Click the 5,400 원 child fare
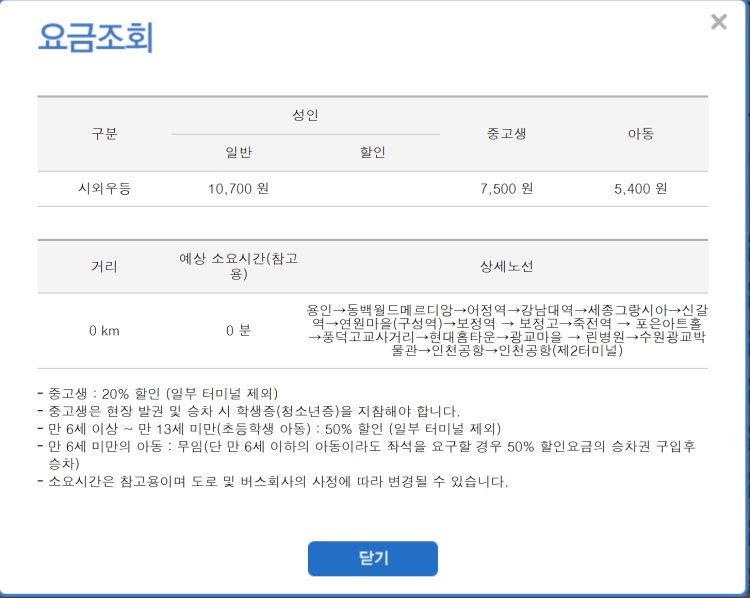Image resolution: width=750 pixels, height=598 pixels. (x=640, y=188)
